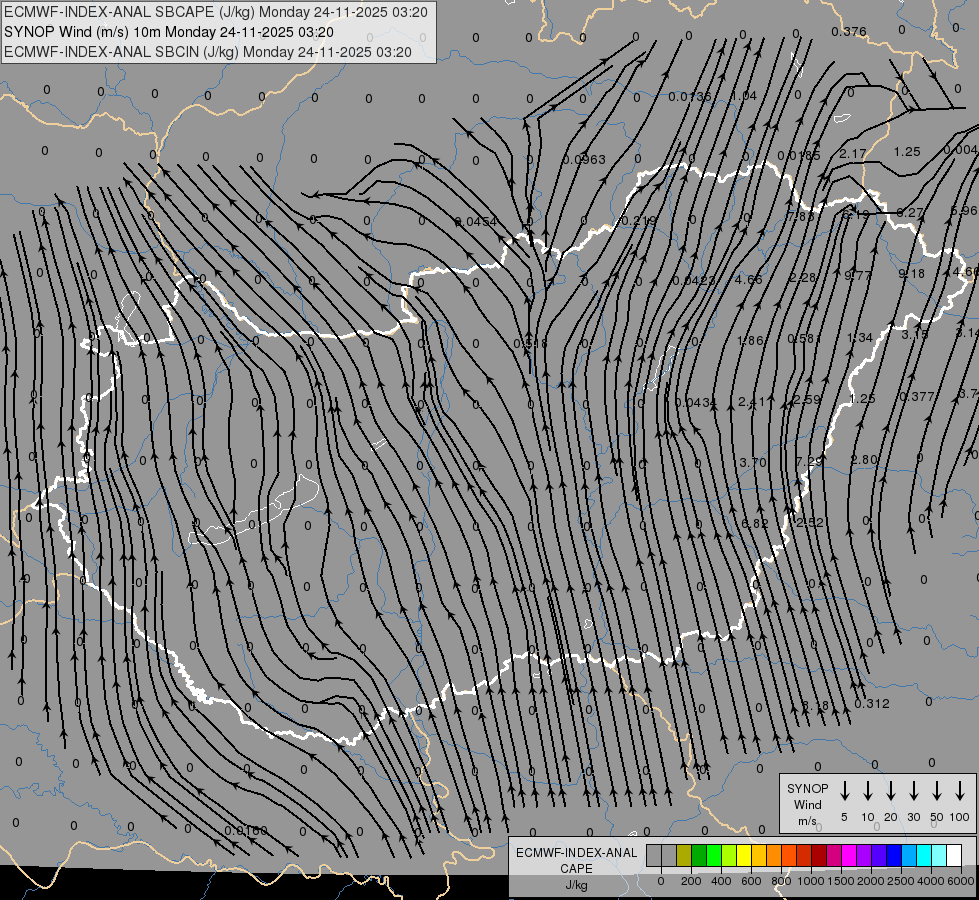Click the 2.59 value on the map
This screenshot has height=900, width=979.
(x=806, y=400)
